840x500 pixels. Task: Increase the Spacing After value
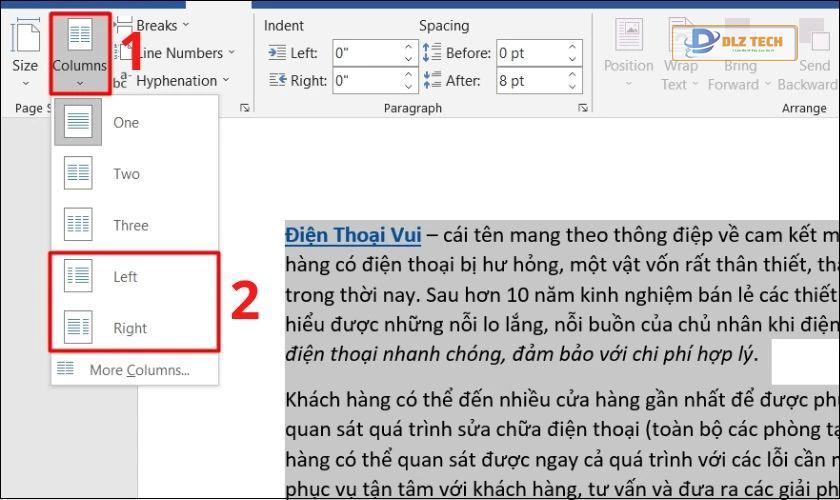pos(573,74)
